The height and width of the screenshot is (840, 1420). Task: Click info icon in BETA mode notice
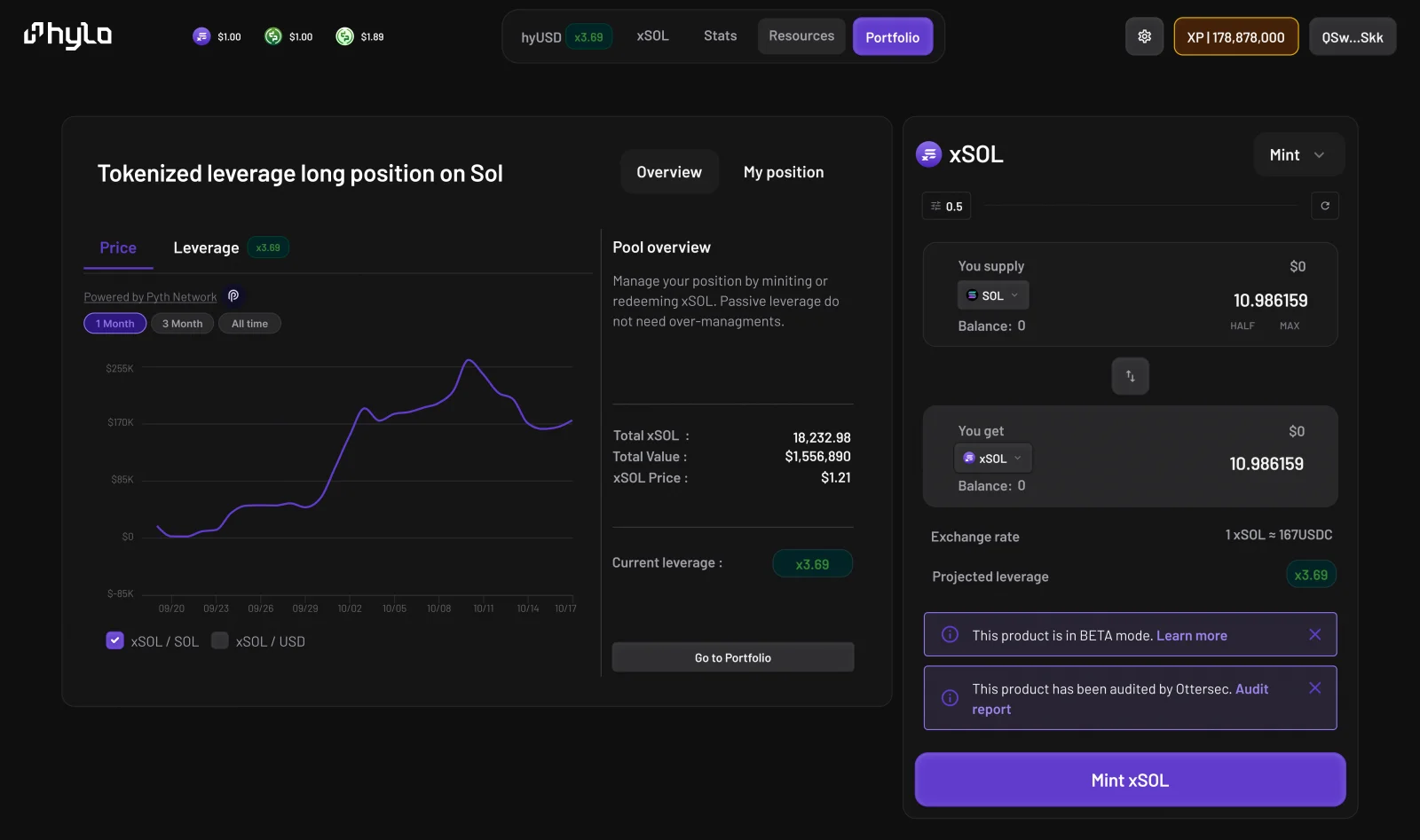(950, 634)
